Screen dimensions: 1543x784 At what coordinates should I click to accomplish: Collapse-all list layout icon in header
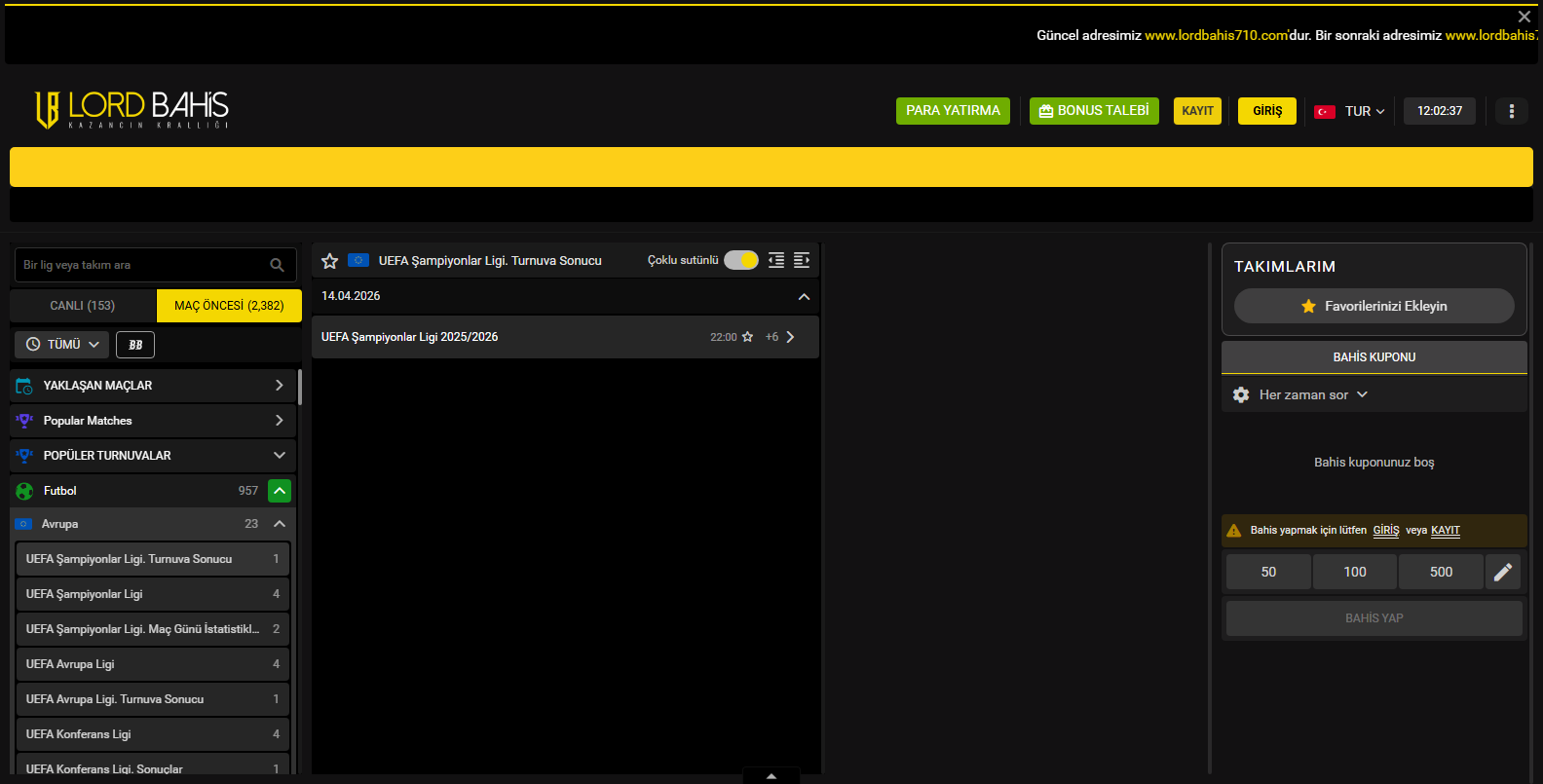point(776,260)
